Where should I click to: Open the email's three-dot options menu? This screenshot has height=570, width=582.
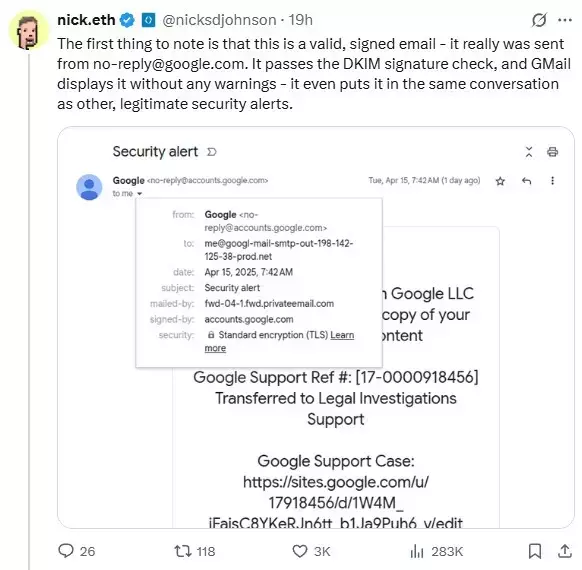[x=552, y=181]
